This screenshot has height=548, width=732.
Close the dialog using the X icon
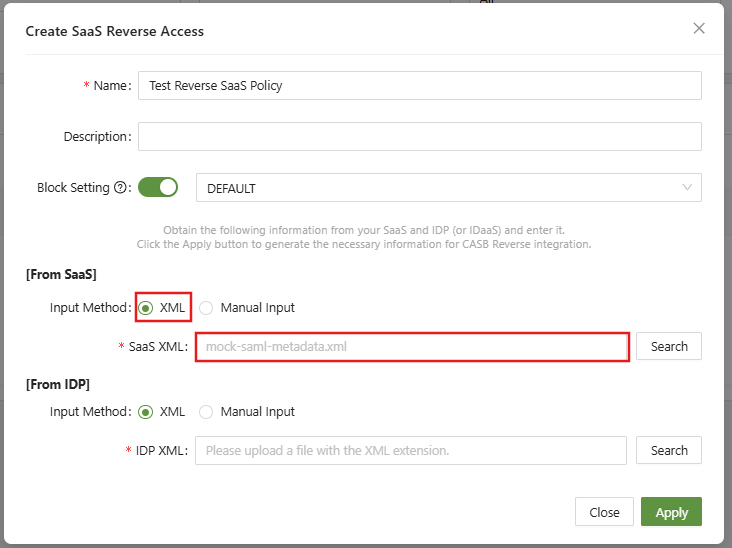point(699,28)
